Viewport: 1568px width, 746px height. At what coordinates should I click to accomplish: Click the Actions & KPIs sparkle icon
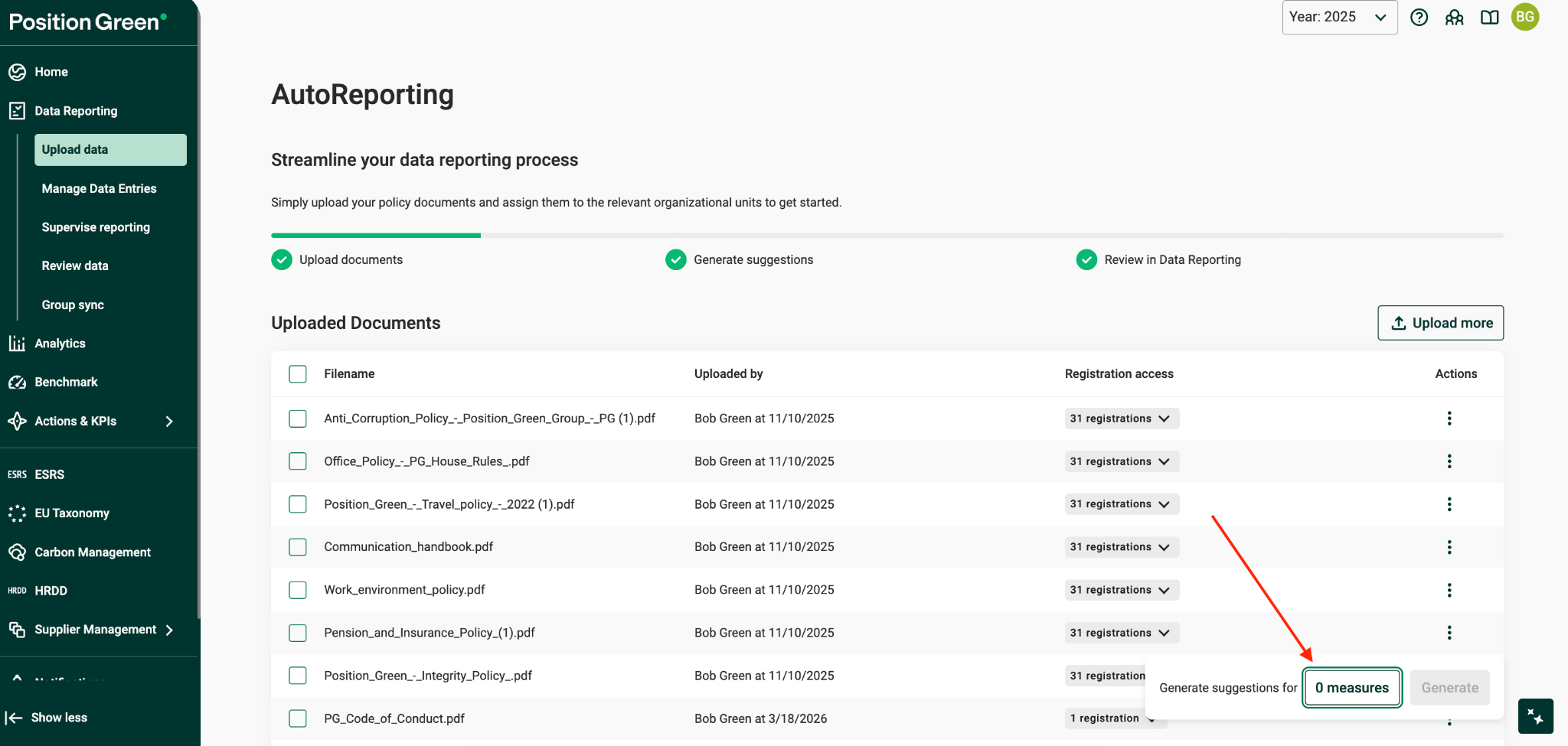pos(17,421)
